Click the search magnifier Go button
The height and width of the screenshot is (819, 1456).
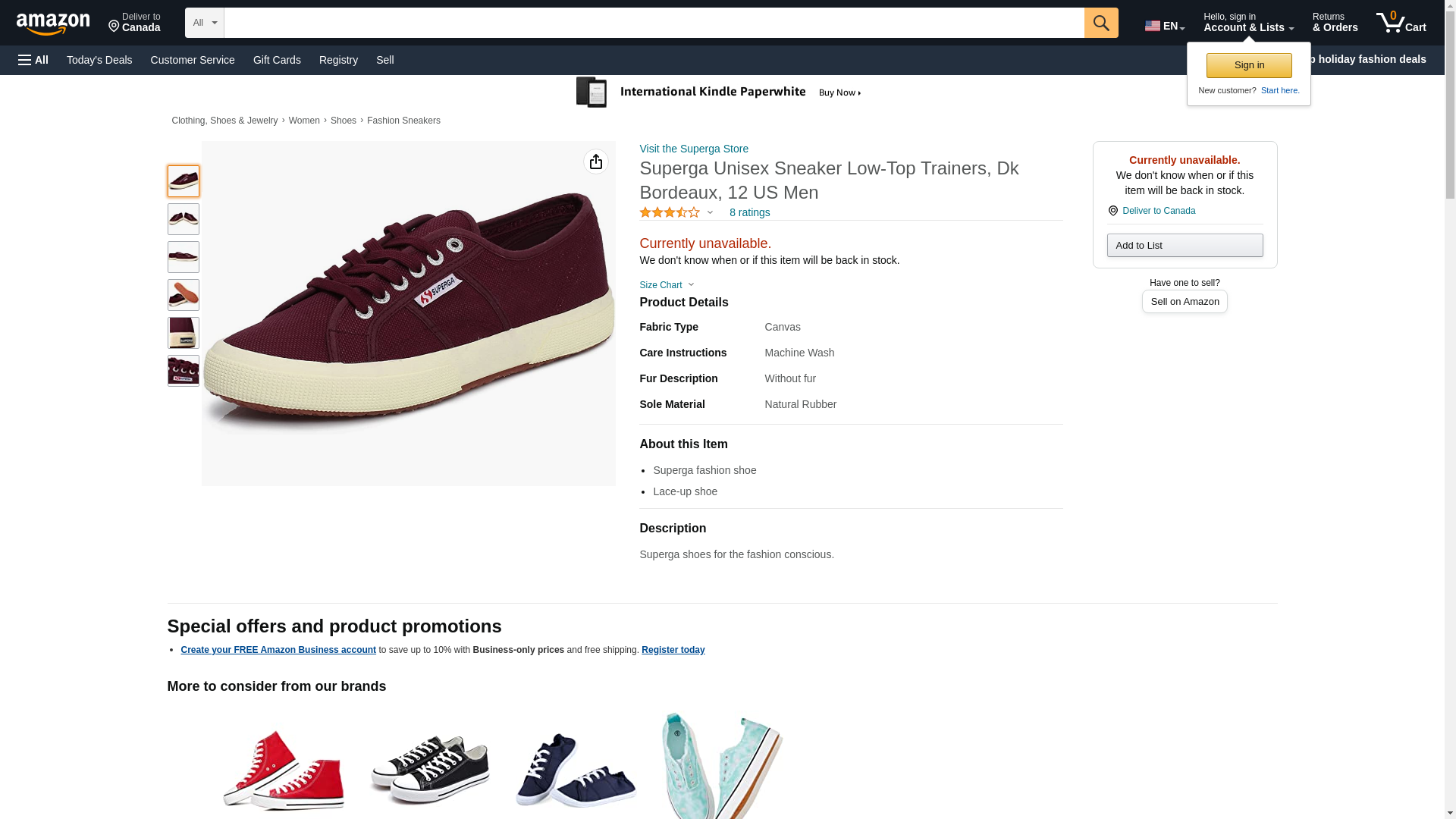tap(1101, 23)
